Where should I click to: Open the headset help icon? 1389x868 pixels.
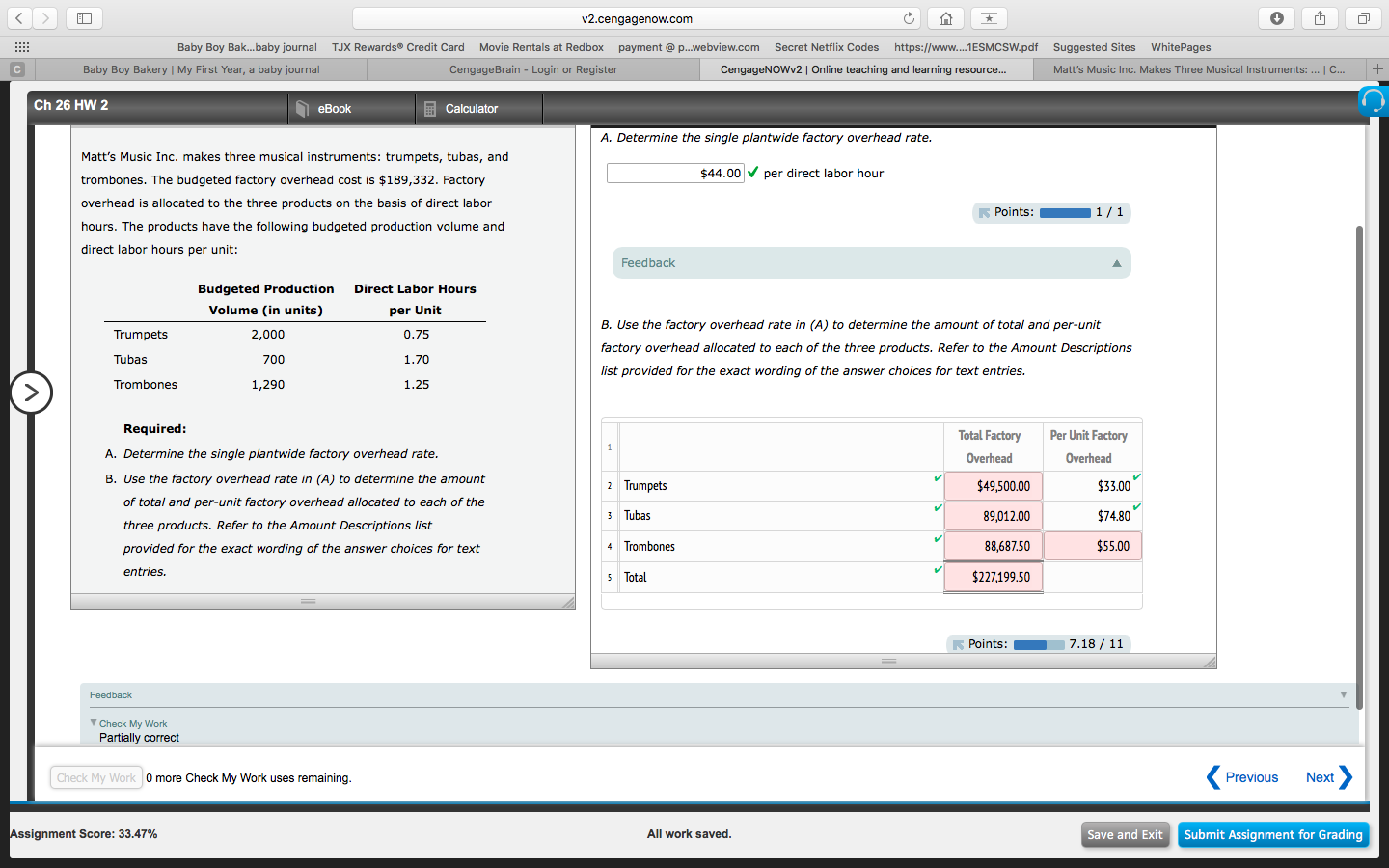pyautogui.click(x=1373, y=100)
